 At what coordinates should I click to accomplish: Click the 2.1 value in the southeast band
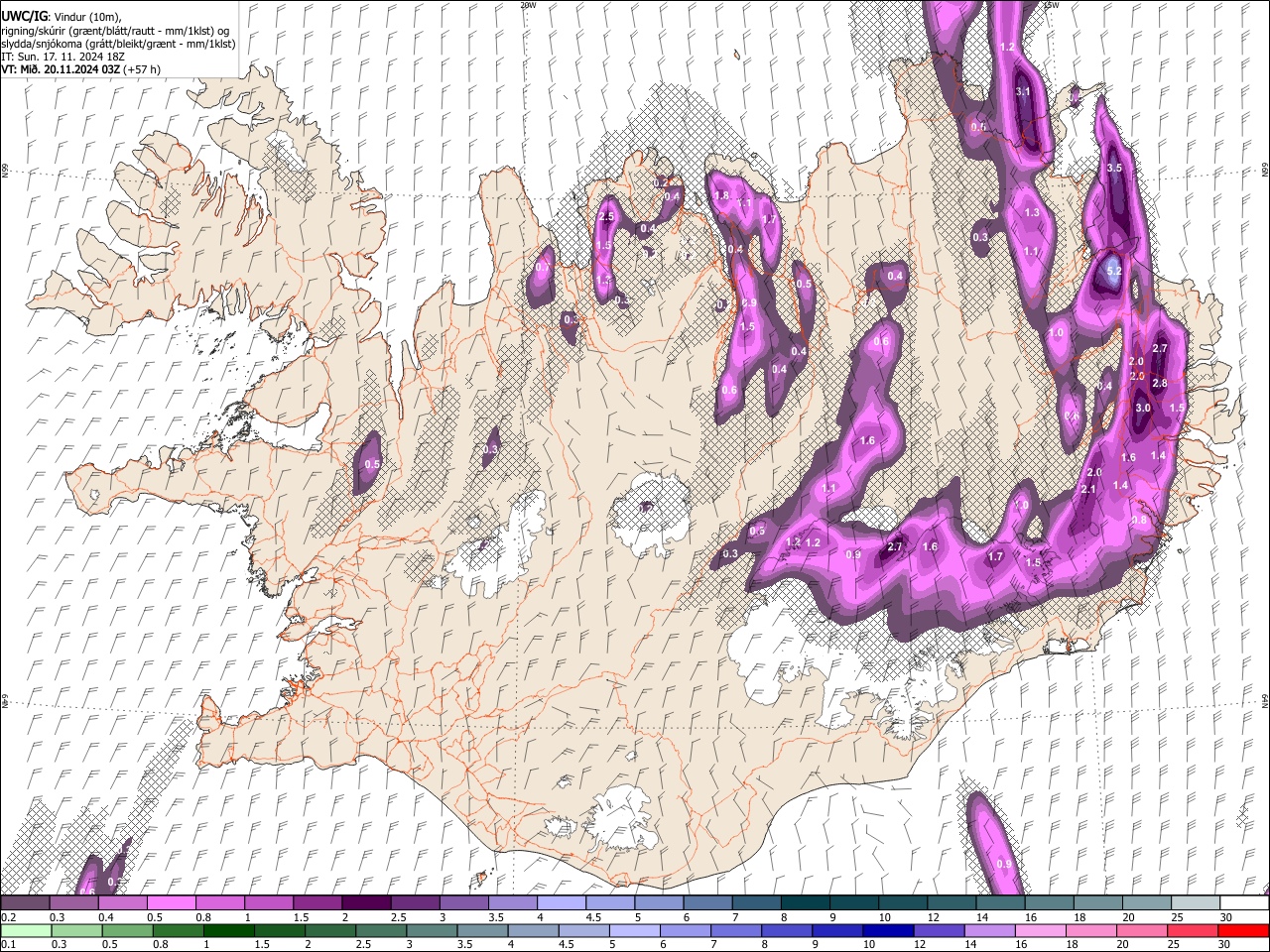point(1087,489)
